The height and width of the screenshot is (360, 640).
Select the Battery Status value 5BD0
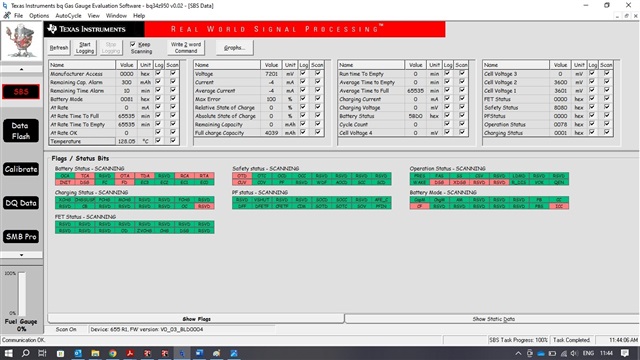click(x=416, y=116)
